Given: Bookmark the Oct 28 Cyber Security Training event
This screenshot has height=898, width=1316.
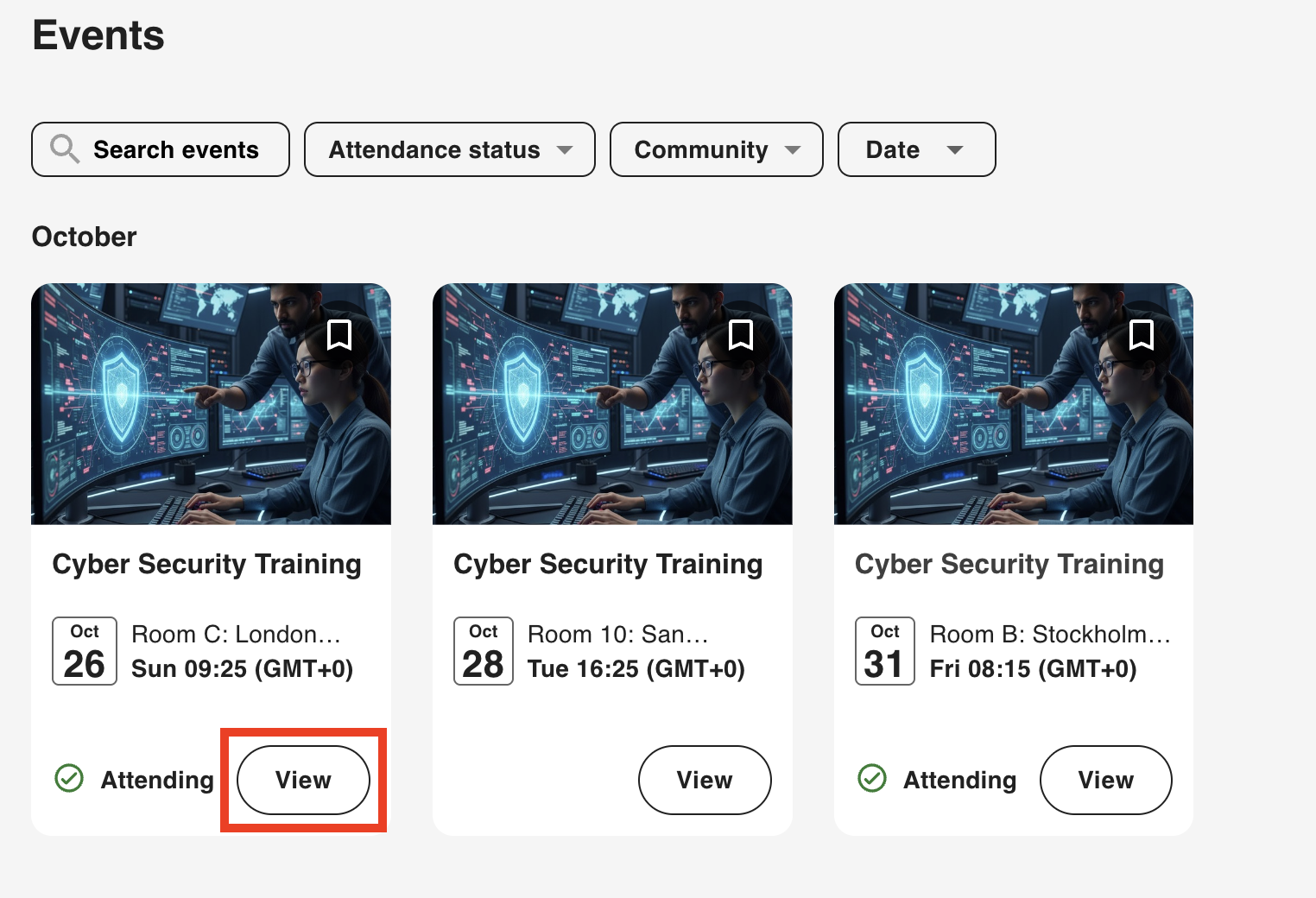Looking at the screenshot, I should coord(741,335).
